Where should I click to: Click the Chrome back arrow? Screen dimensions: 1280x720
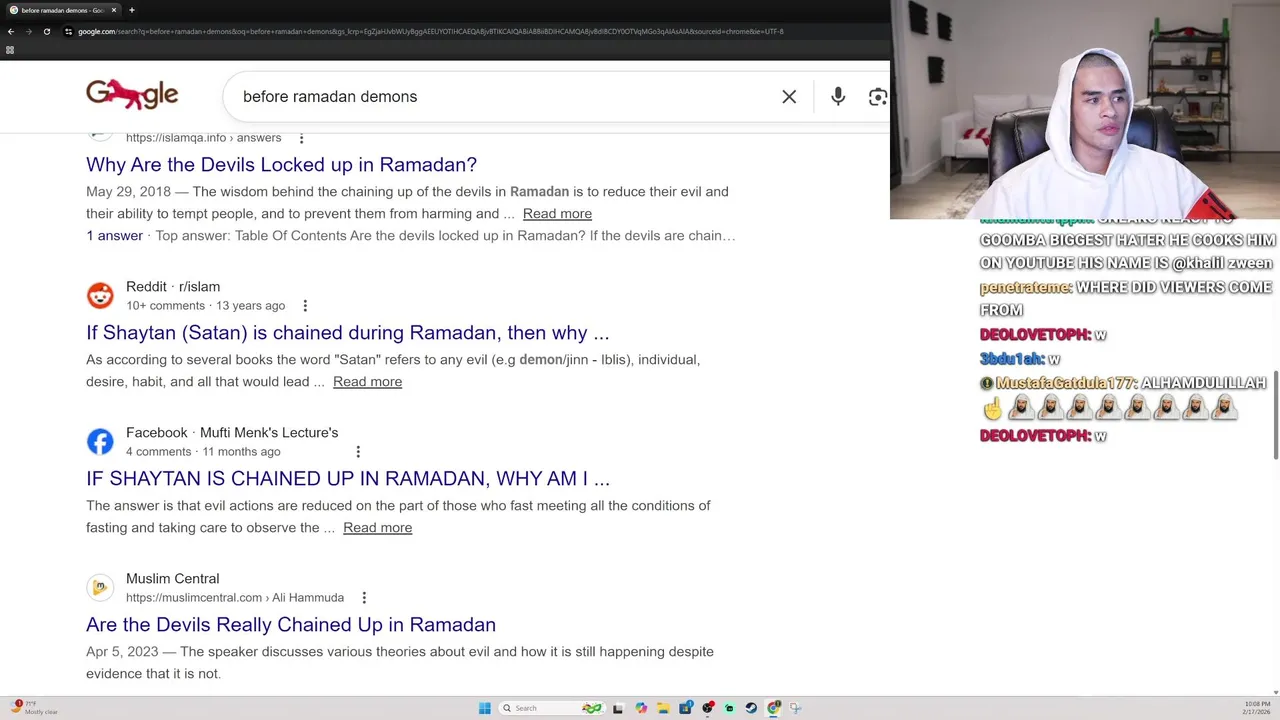11,31
